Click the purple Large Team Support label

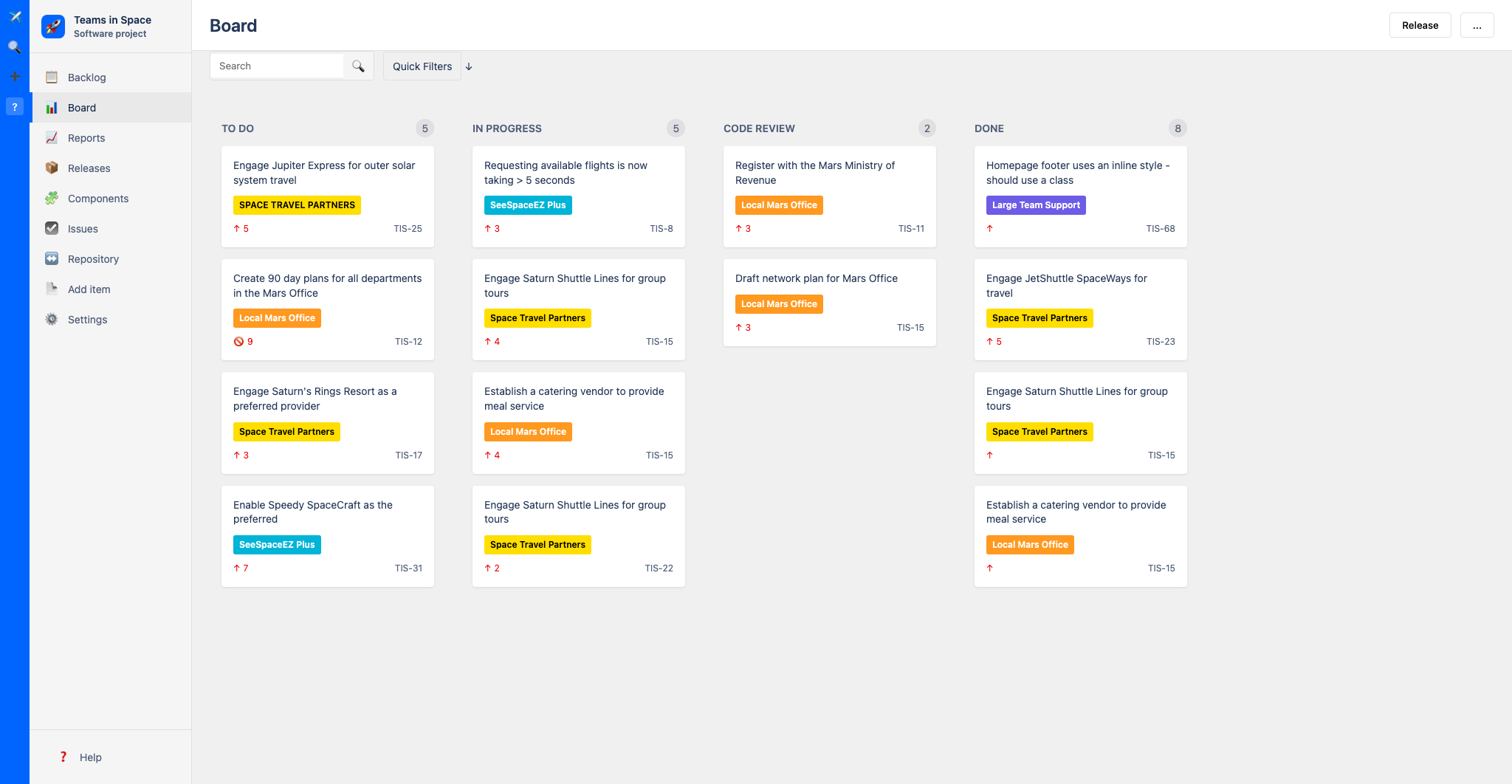coord(1035,205)
